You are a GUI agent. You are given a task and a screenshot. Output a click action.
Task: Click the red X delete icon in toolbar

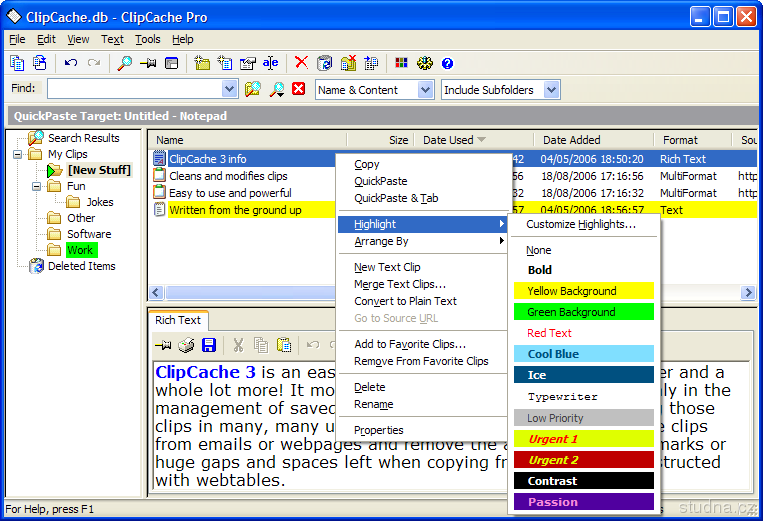coord(301,63)
